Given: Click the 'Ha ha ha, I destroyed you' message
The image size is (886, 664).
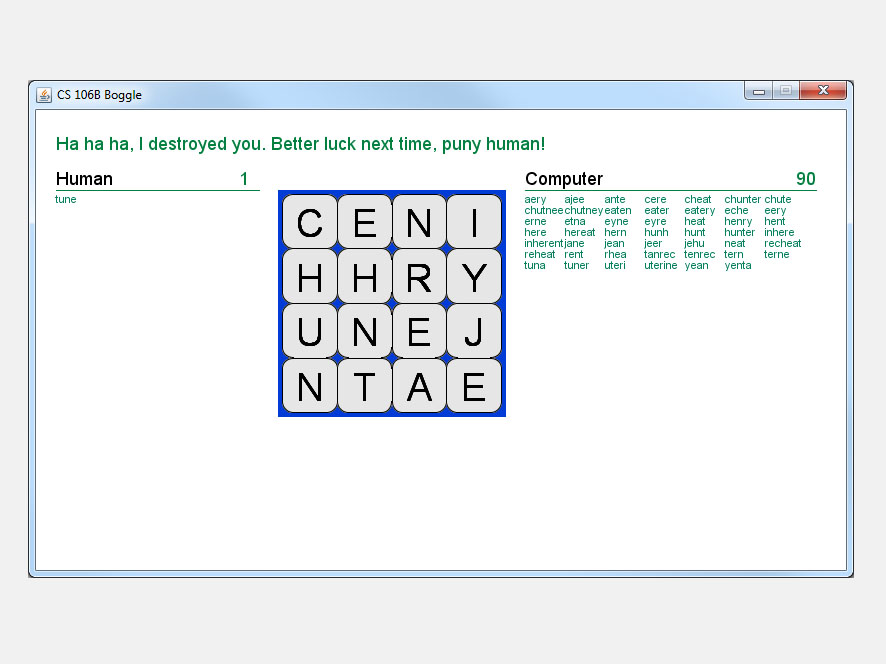Looking at the screenshot, I should (300, 144).
